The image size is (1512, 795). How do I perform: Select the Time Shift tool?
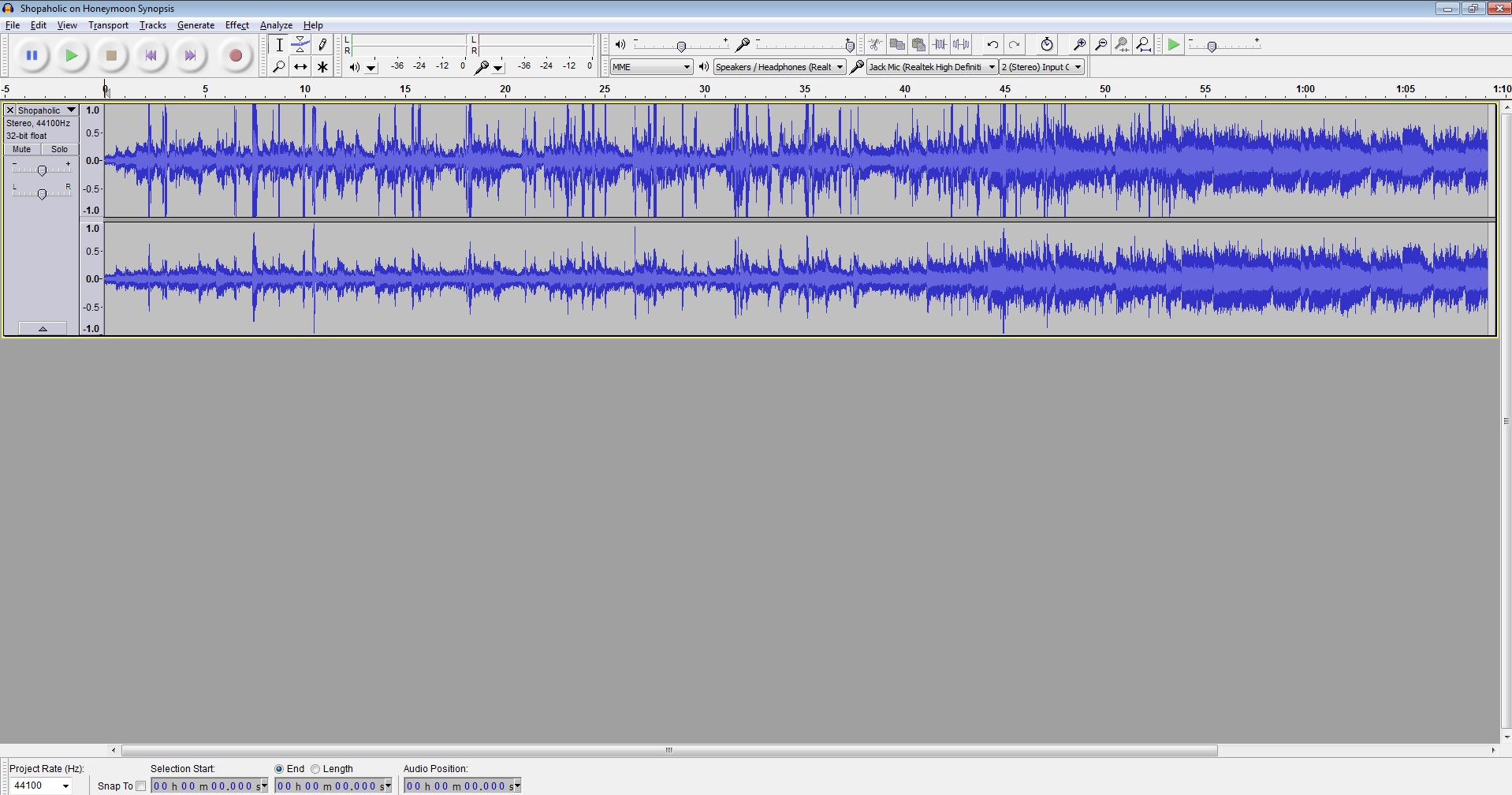[300, 66]
